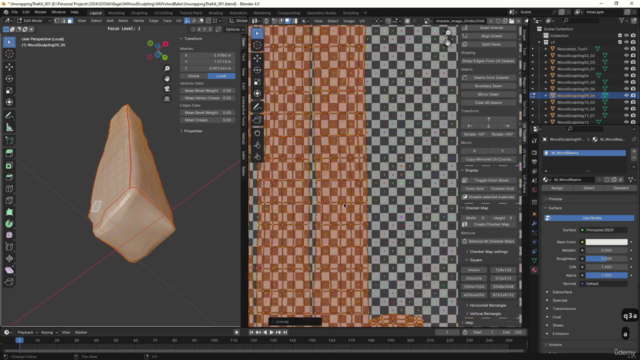Select the Knife tool
This screenshot has width=640, height=360.
(9, 200)
